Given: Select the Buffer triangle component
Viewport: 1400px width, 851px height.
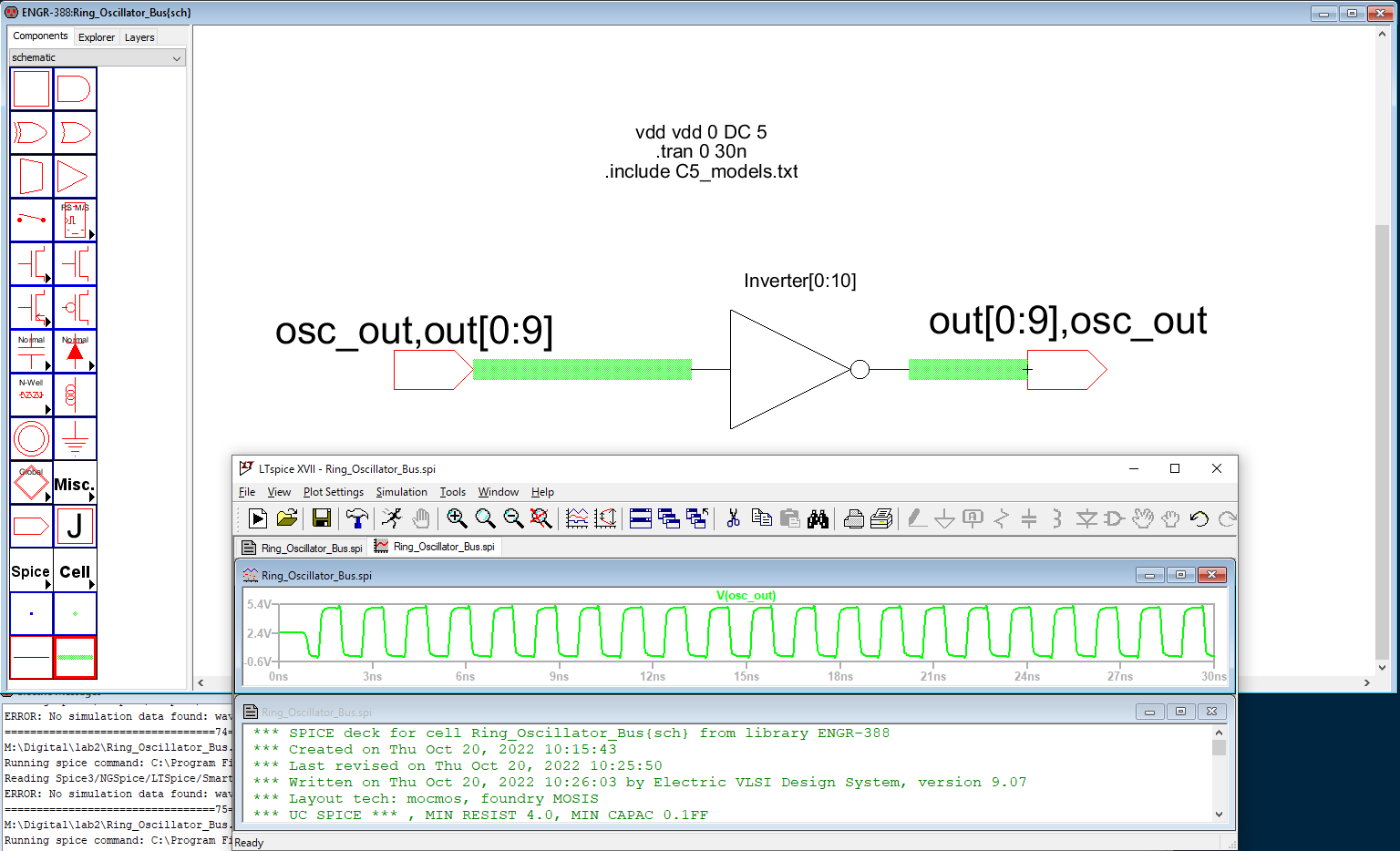Looking at the screenshot, I should [75, 177].
